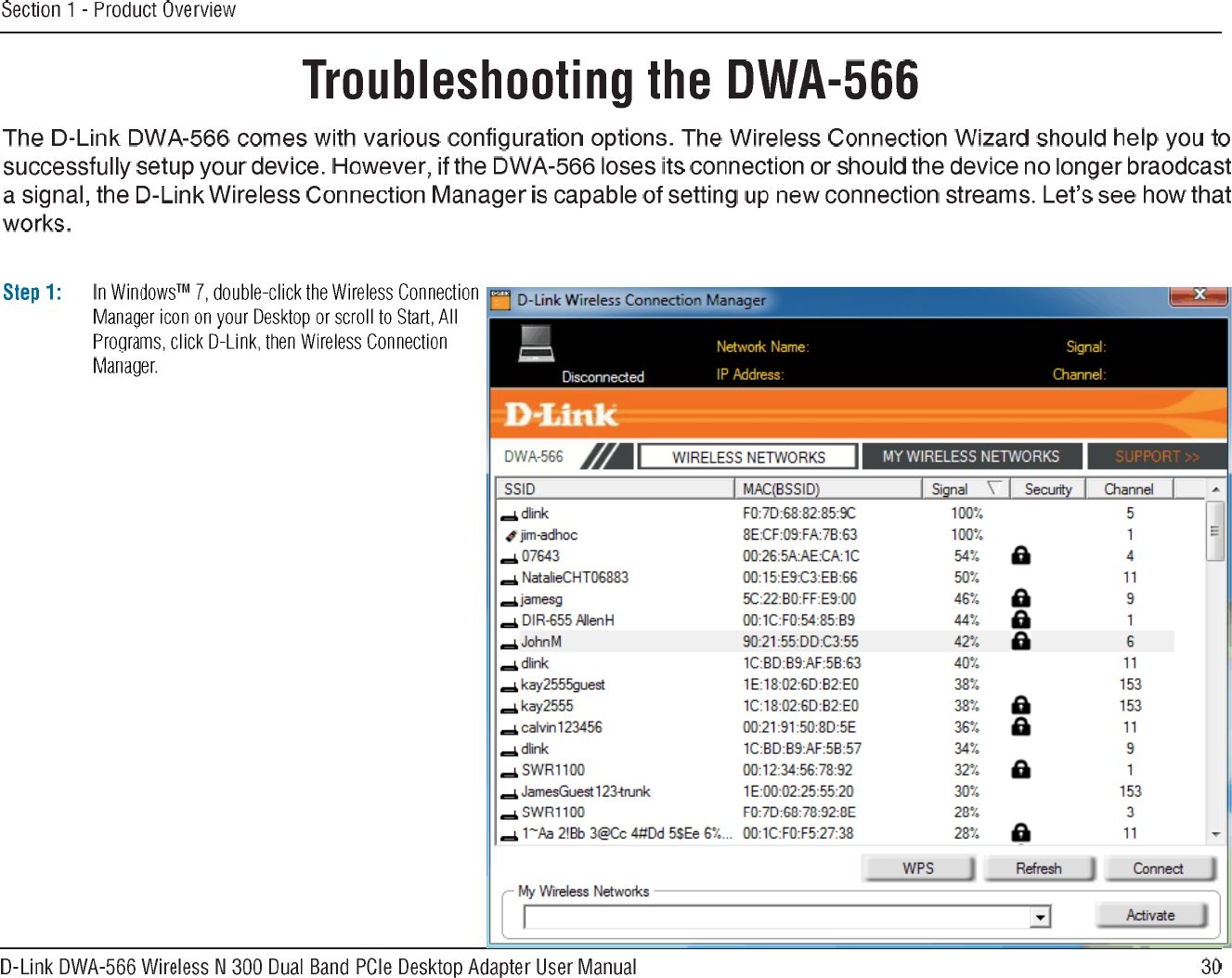Click the router icon for dlink with 34% signal

coord(509,750)
